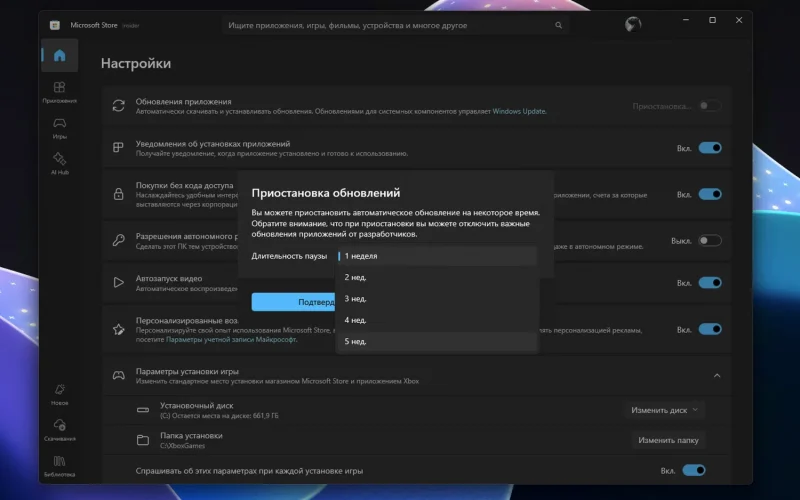Toggle the app updates switch

(x=710, y=106)
